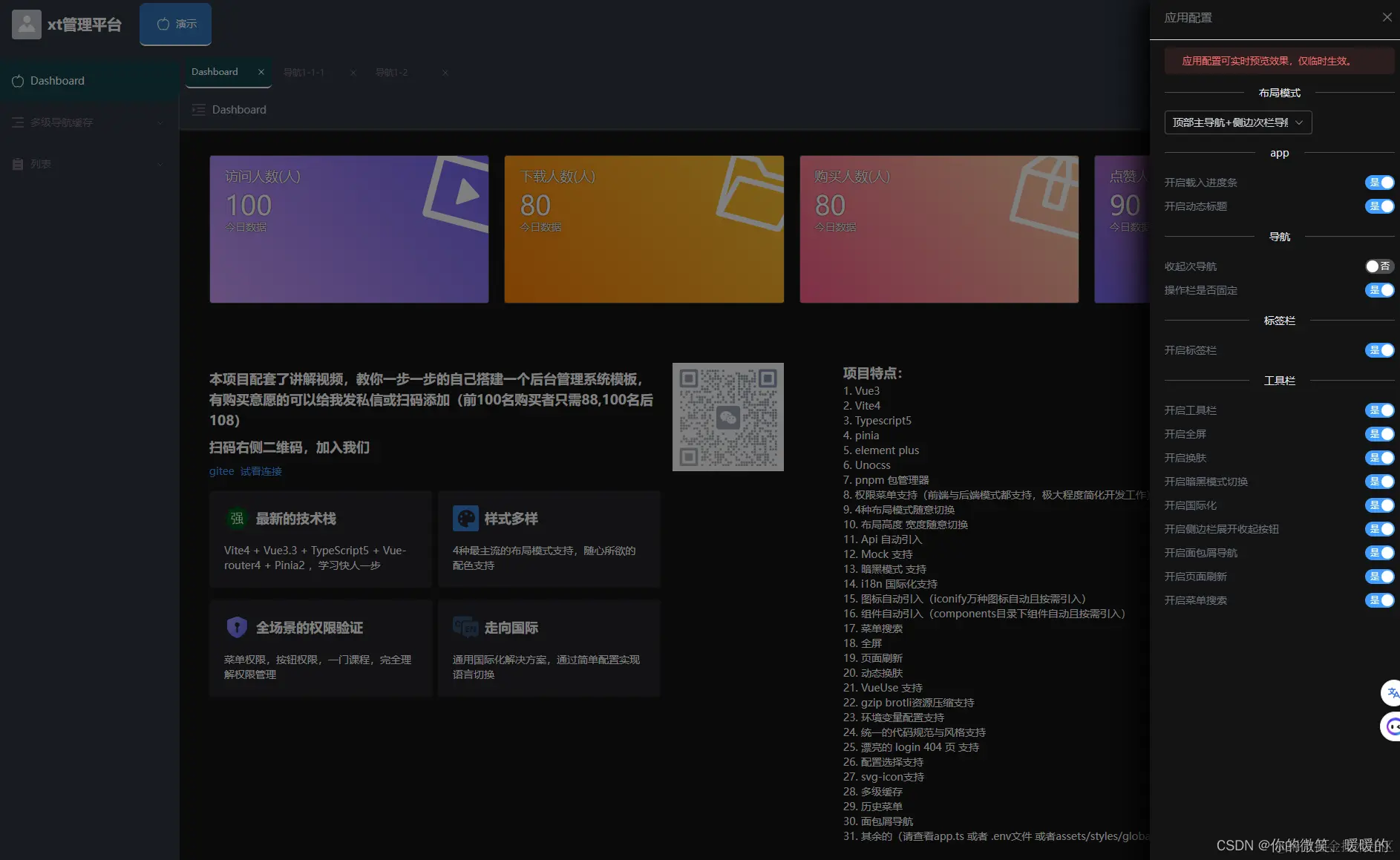Click the translation icon on 走向国际 card
1400x860 pixels.
point(465,628)
